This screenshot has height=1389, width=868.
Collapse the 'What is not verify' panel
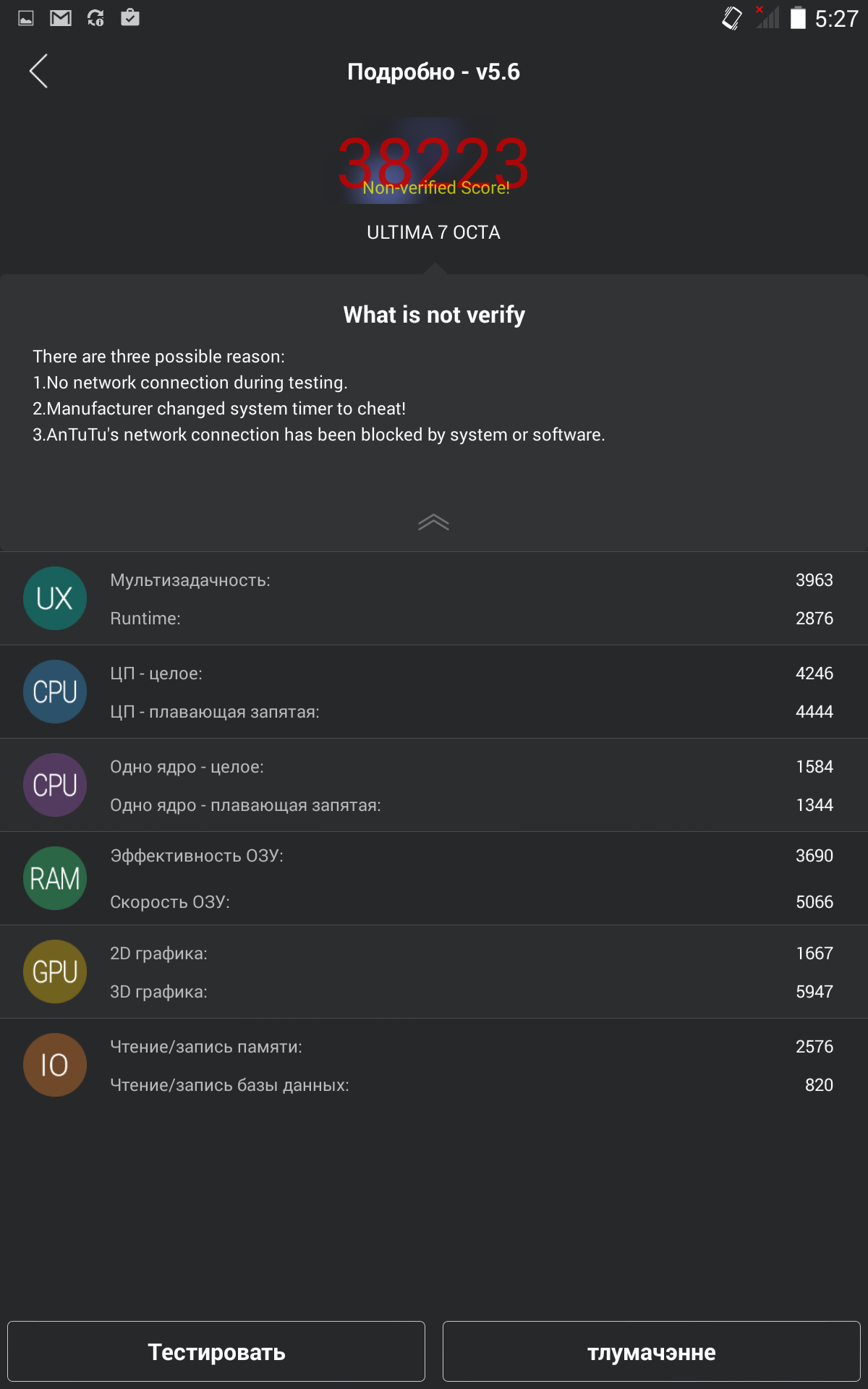coord(433,522)
